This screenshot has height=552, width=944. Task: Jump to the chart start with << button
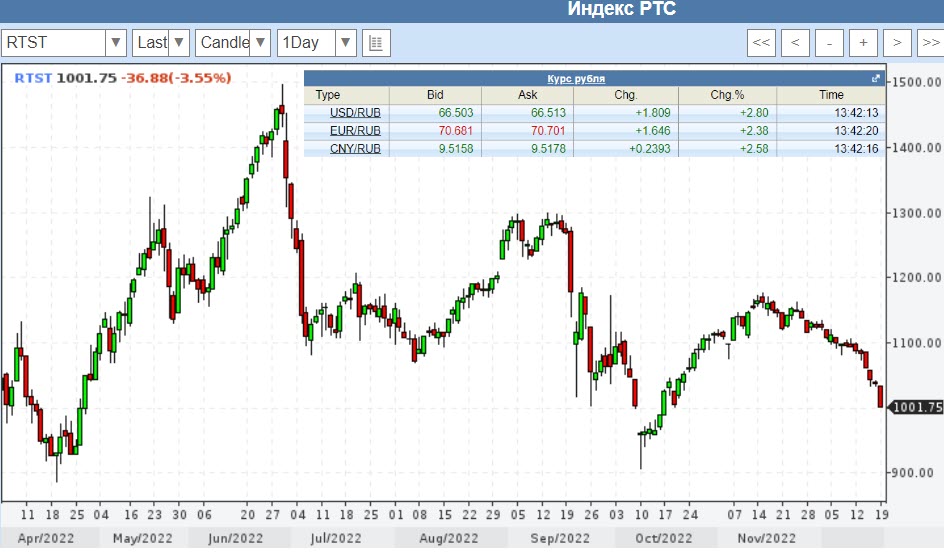tap(761, 43)
